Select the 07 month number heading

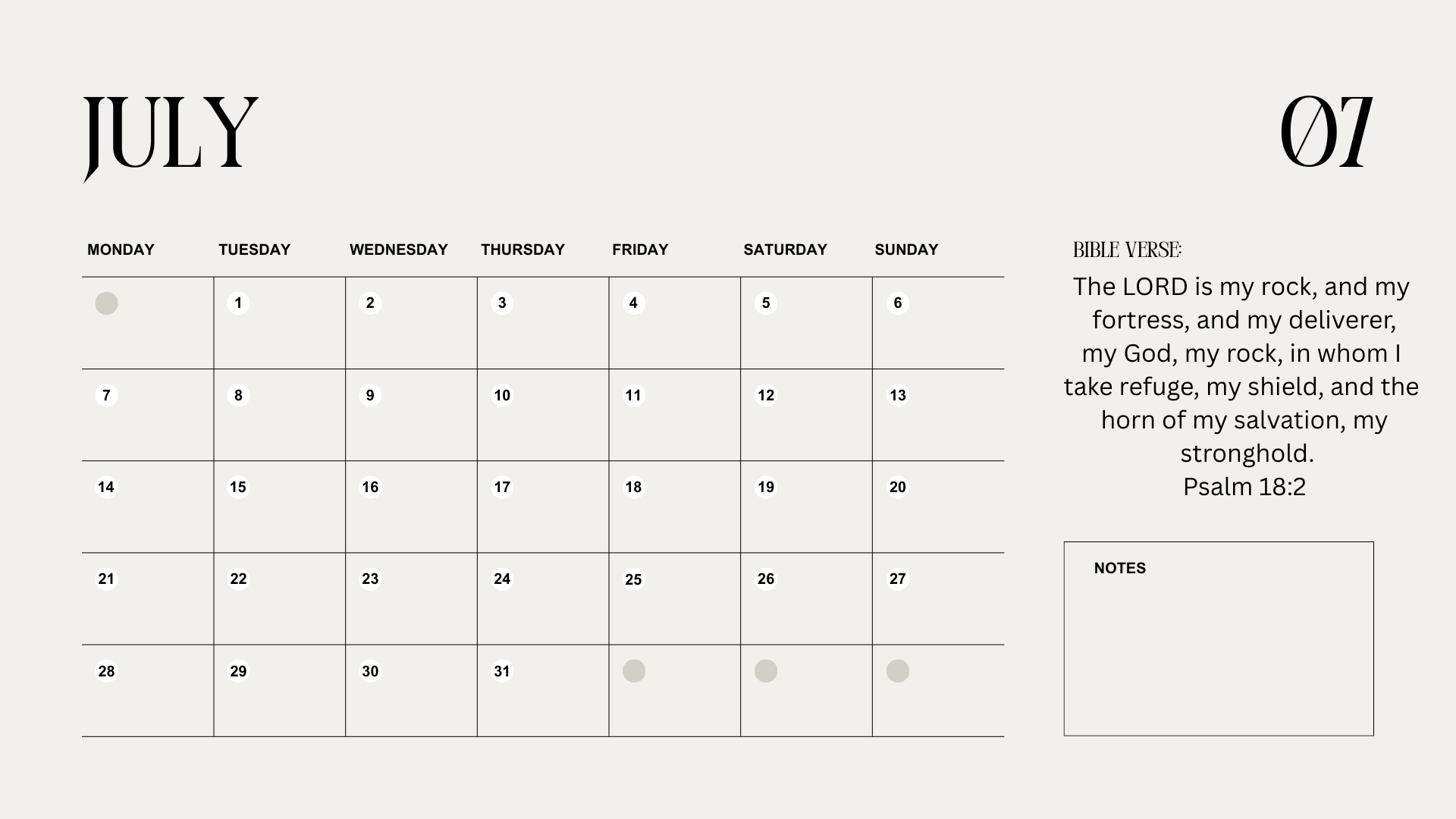coord(1326,131)
